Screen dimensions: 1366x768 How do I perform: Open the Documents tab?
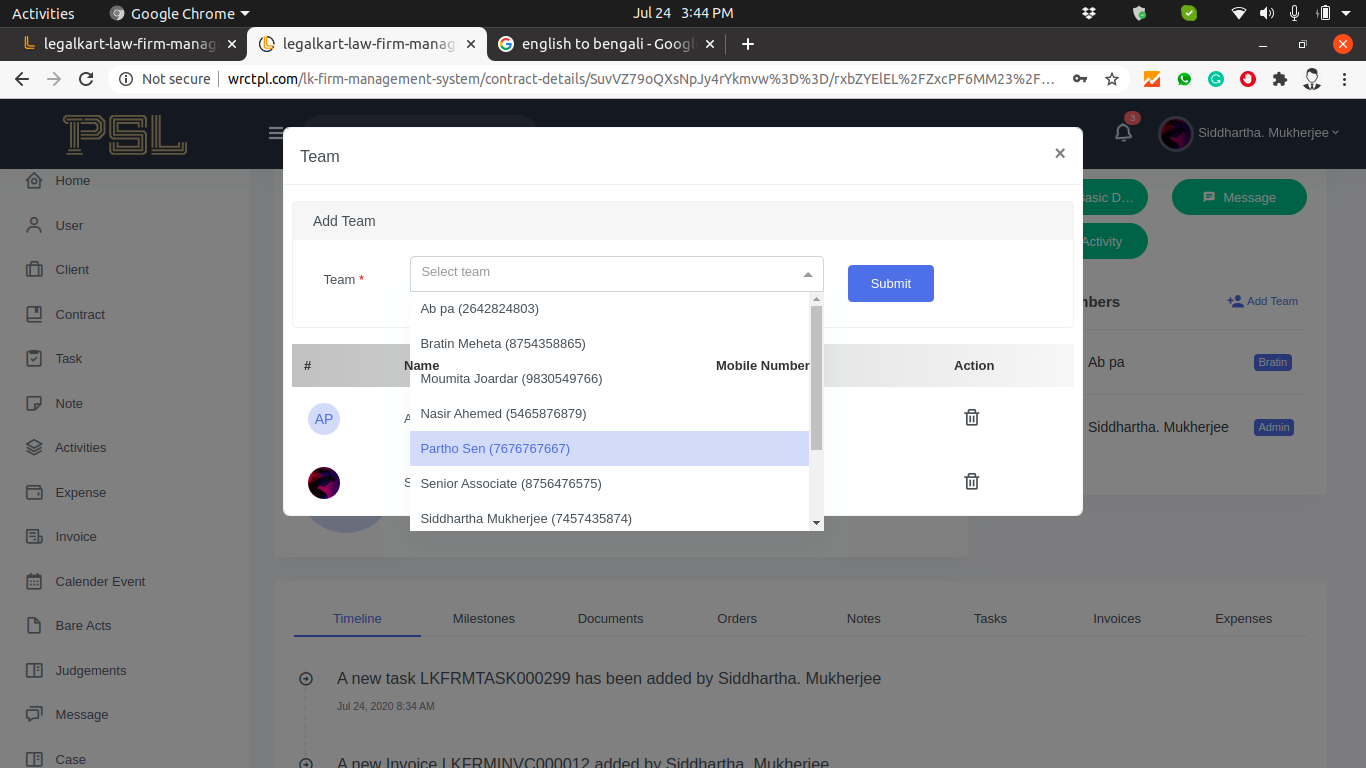click(610, 619)
